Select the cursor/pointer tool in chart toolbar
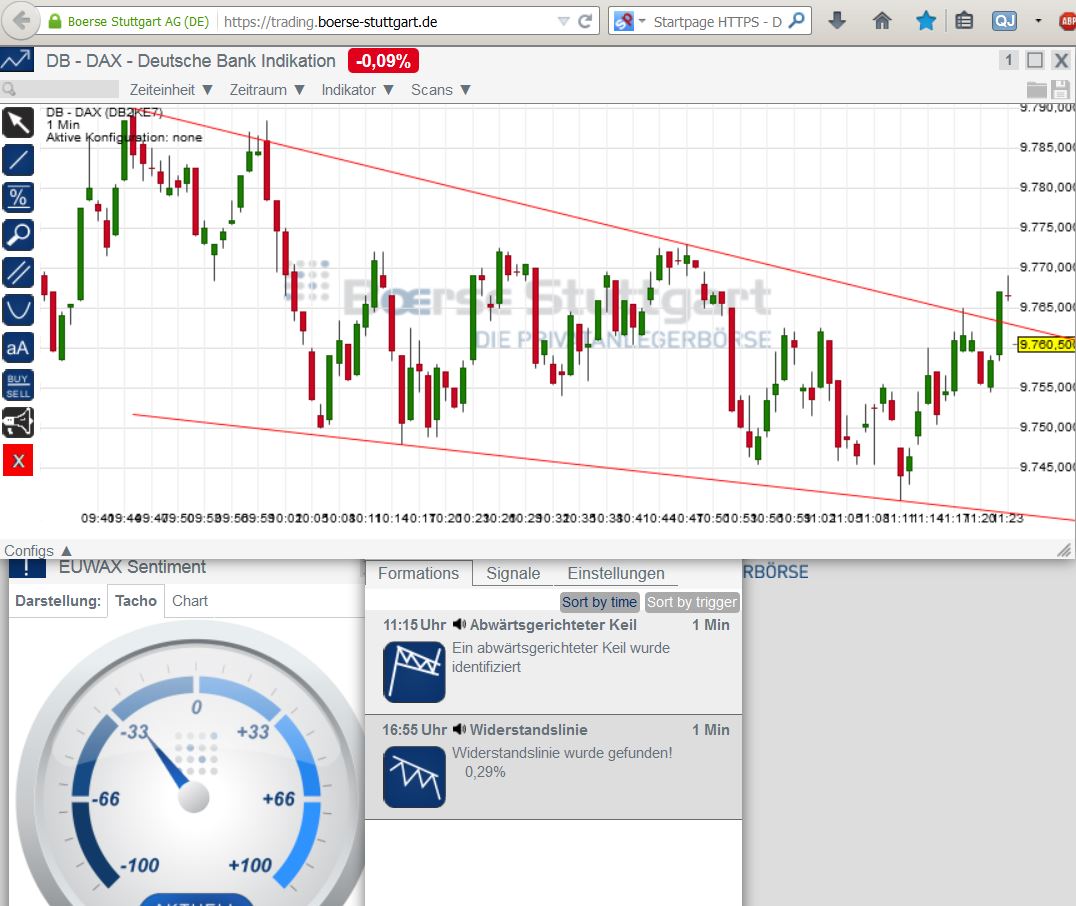Viewport: 1076px width, 906px height. pos(17,122)
